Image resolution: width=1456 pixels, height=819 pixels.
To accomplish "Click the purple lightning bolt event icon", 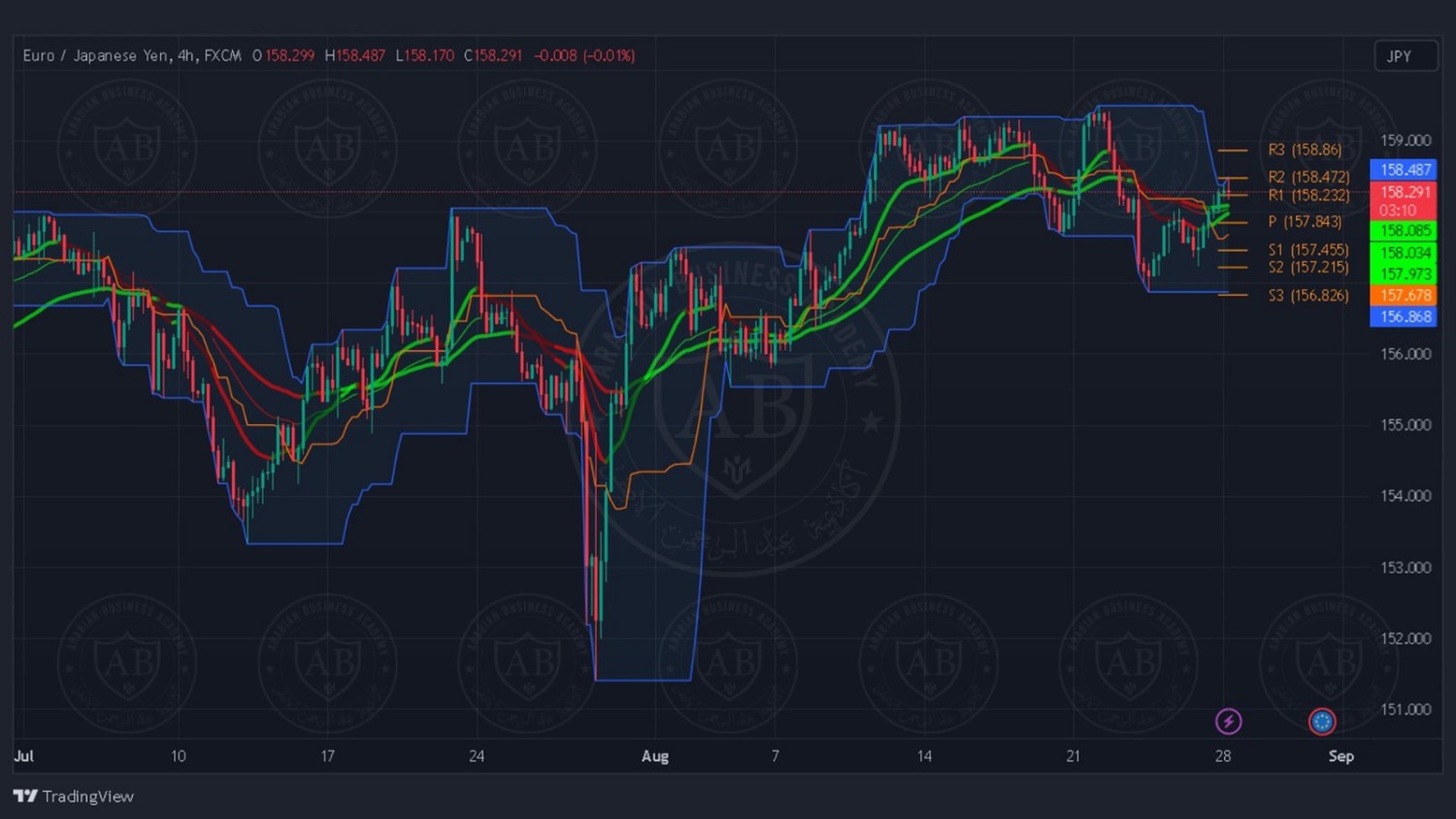I will (x=1228, y=721).
